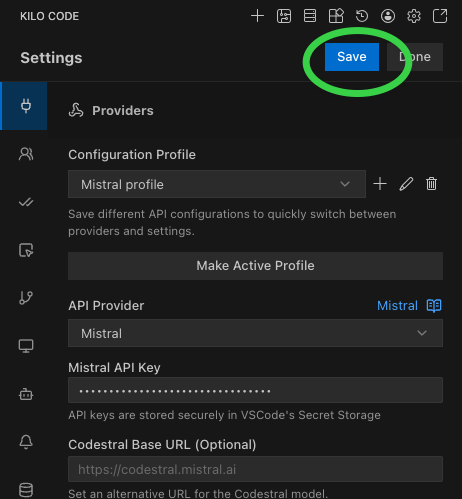Click the Mistral API Key label

click(114, 368)
